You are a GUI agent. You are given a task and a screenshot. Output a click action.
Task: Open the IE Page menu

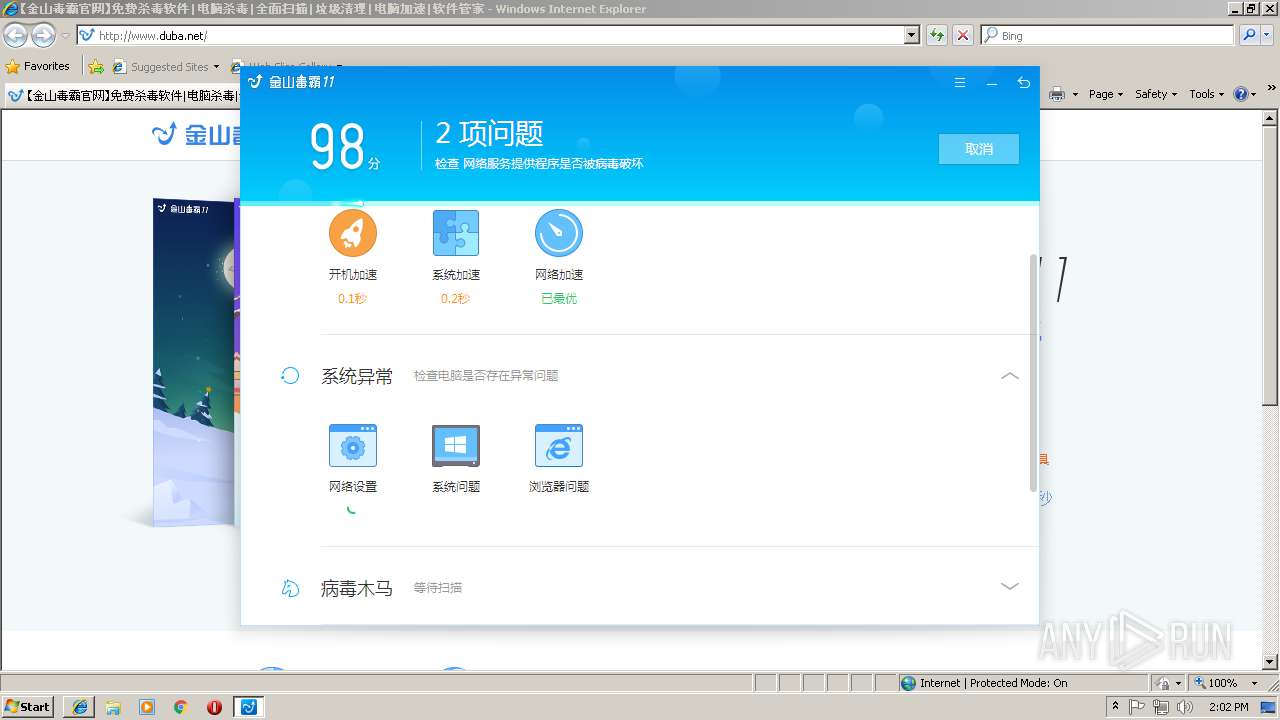pos(1105,94)
